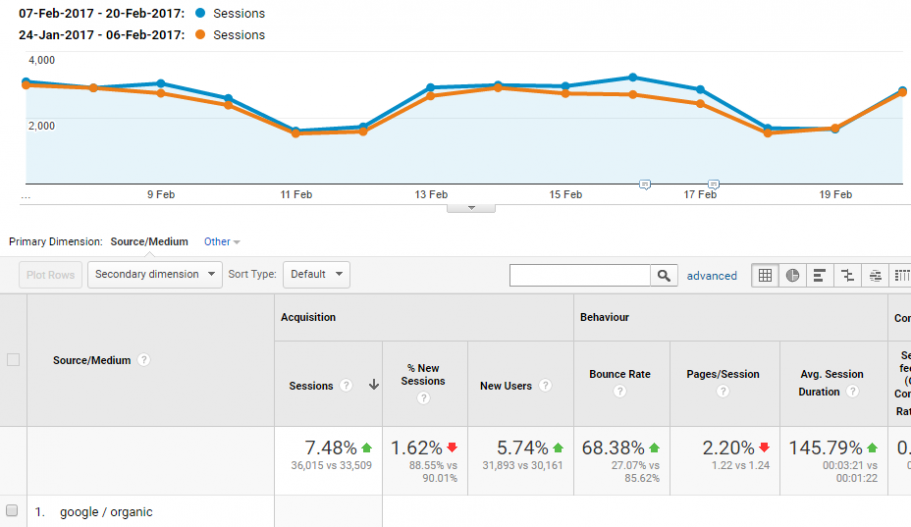Viewport: 911px width, 527px height.
Task: Open the Secondary dimension dropdown
Action: (x=155, y=274)
